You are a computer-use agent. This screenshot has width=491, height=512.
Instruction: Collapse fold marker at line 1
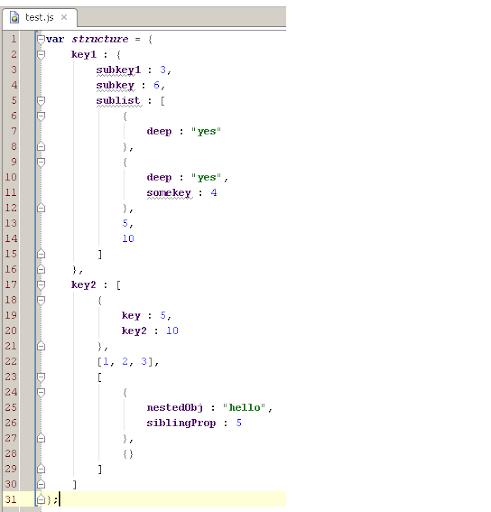click(41, 39)
